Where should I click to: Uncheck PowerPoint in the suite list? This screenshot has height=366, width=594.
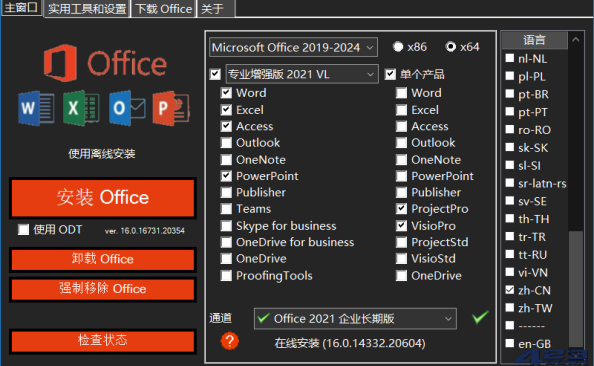click(x=226, y=176)
